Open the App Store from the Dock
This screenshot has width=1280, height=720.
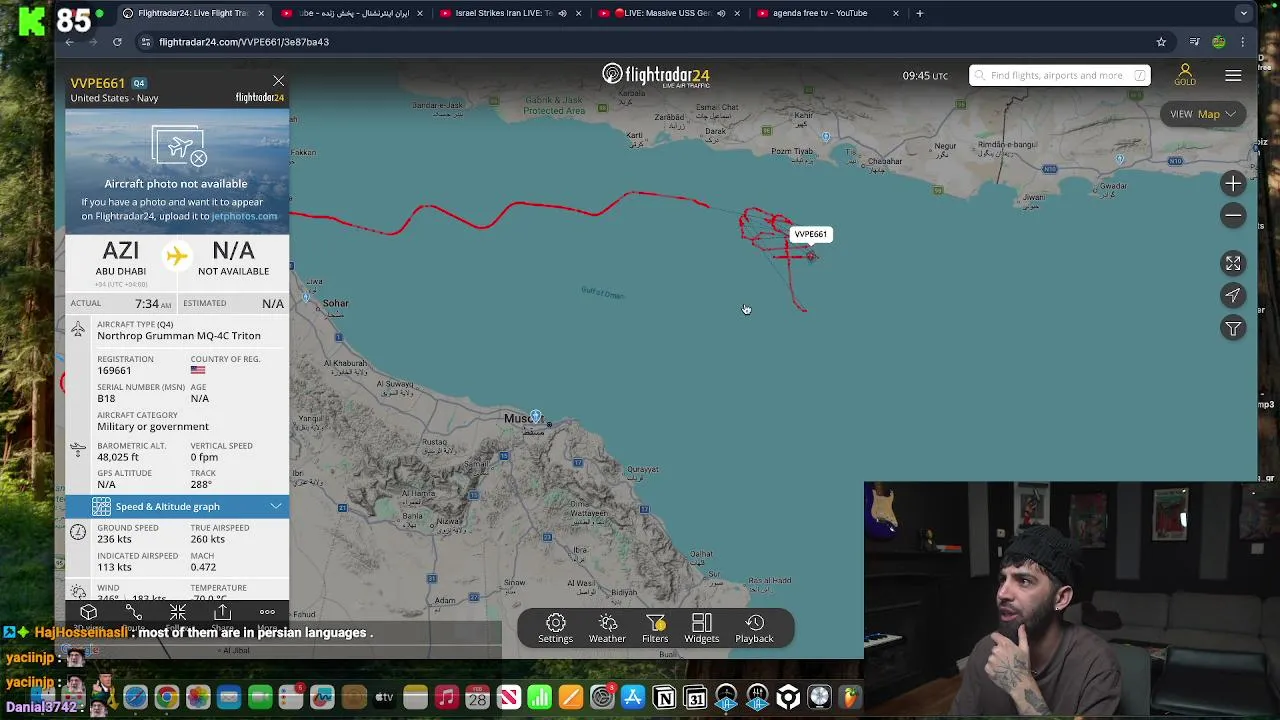pyautogui.click(x=633, y=697)
